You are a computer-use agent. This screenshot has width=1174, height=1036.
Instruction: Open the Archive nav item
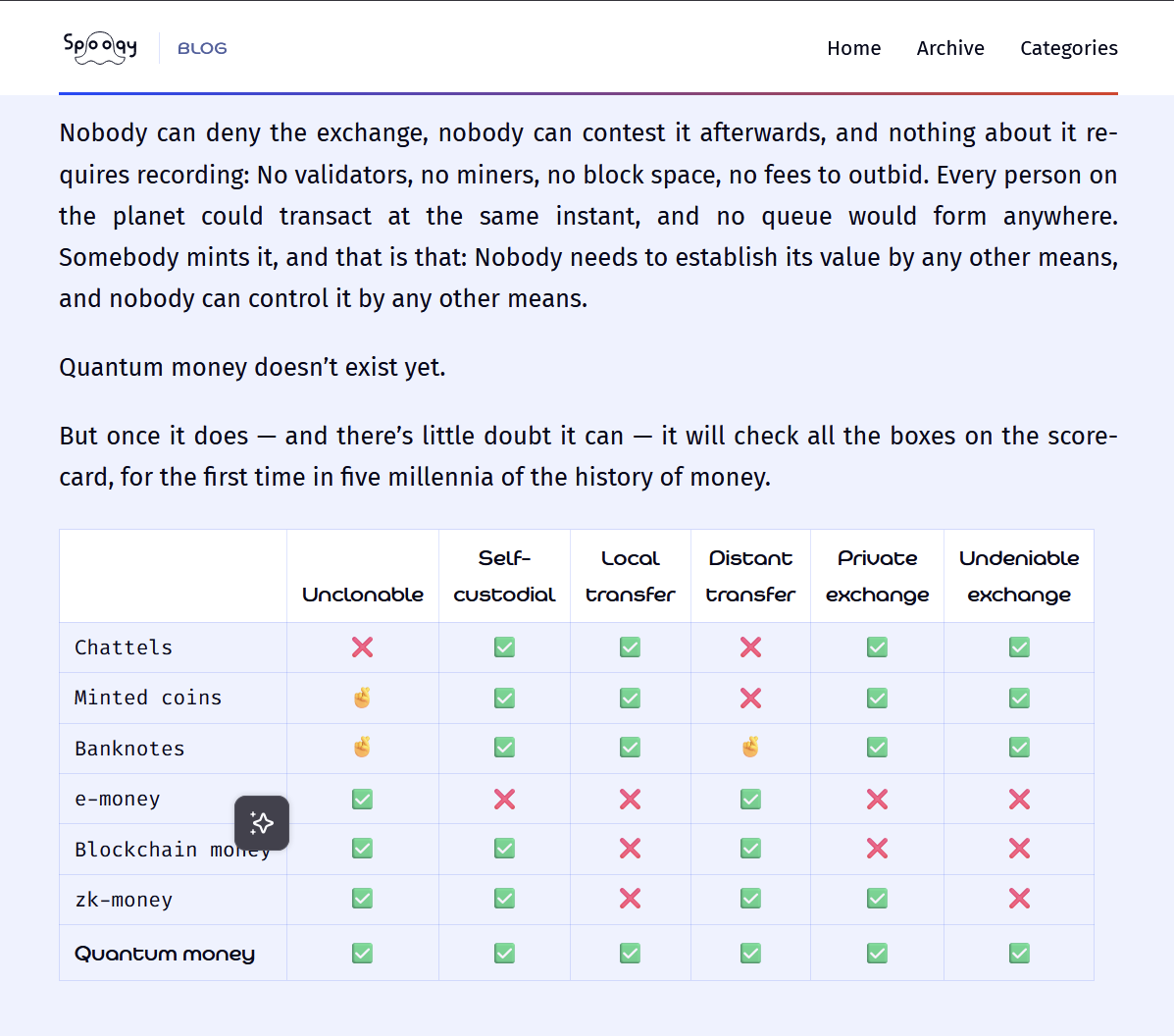(x=950, y=48)
